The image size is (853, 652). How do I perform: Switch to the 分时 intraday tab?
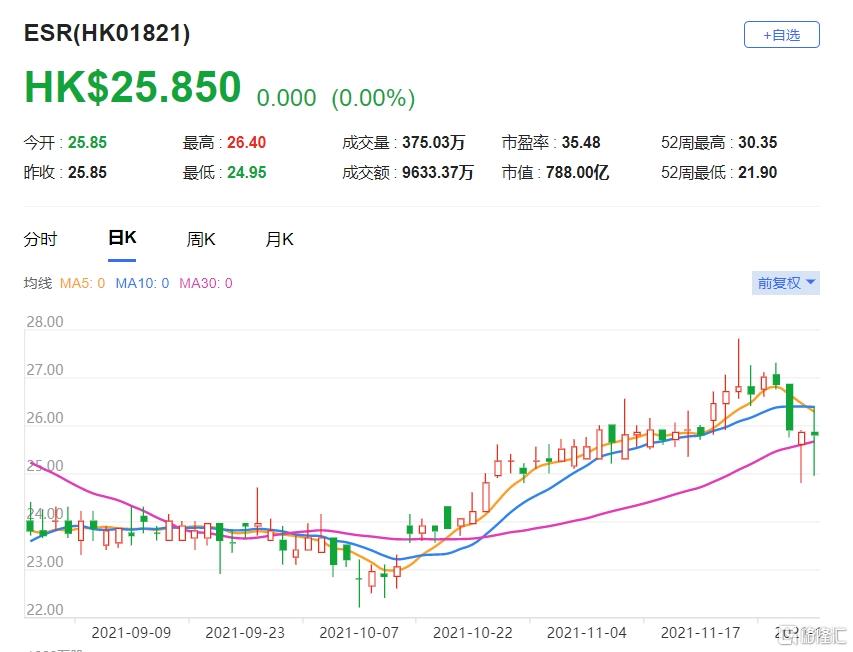(x=40, y=239)
